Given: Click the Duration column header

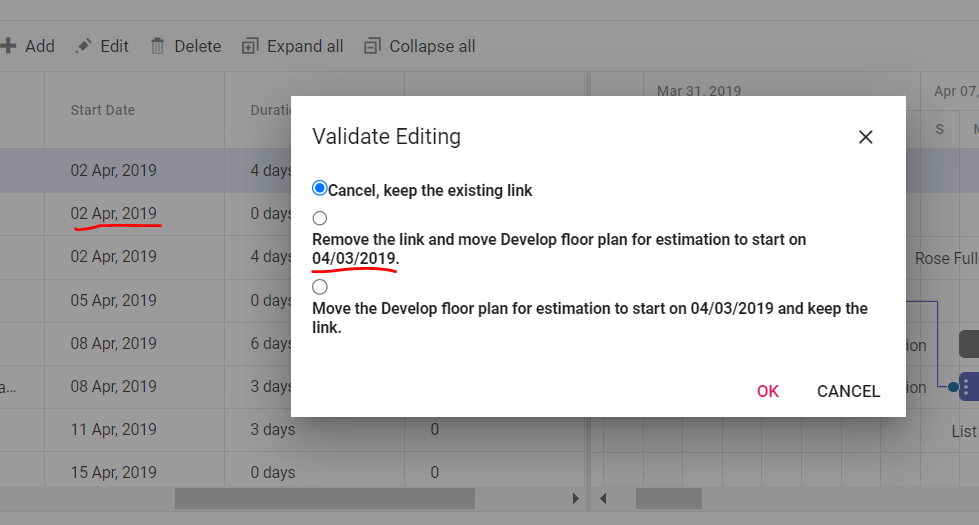Looking at the screenshot, I should tap(270, 110).
